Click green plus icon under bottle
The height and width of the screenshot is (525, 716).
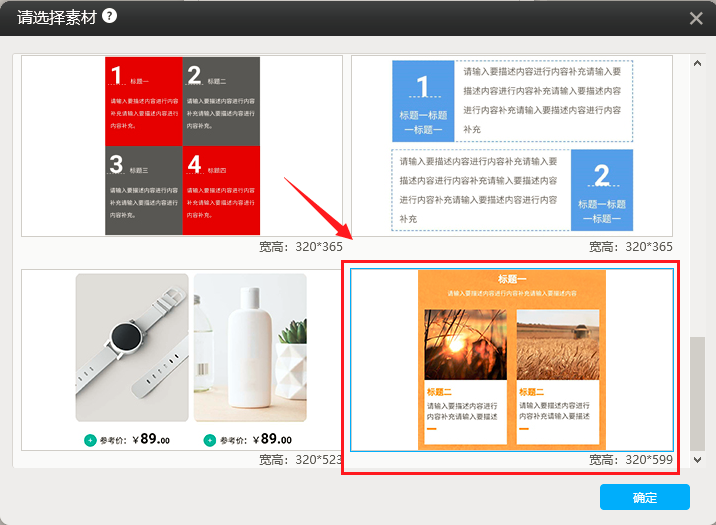tap(209, 440)
